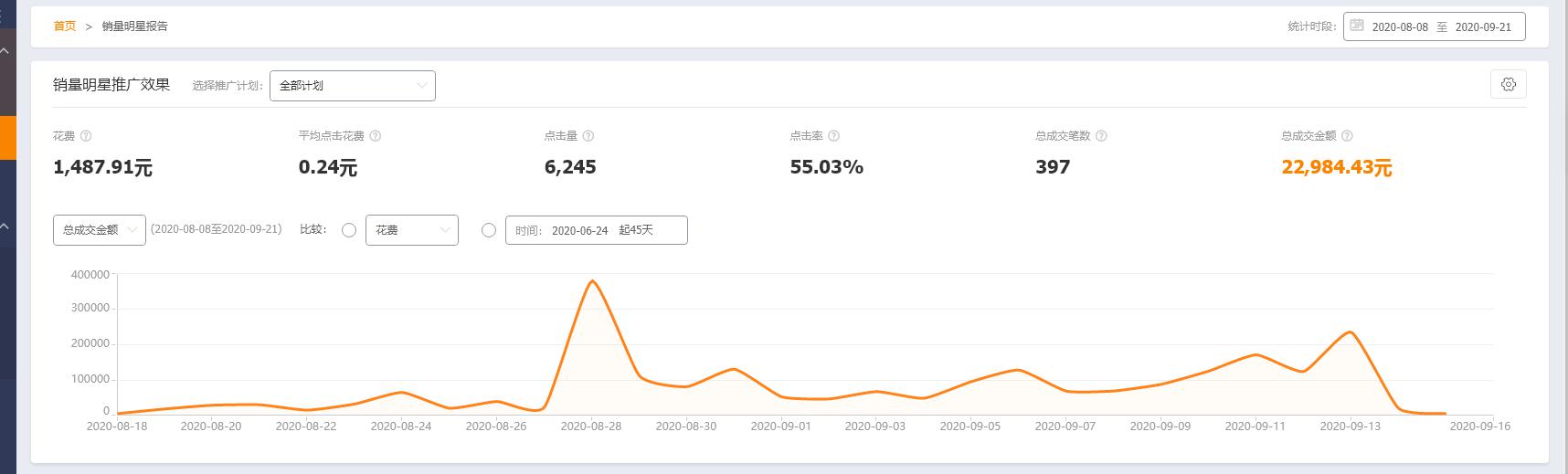This screenshot has height=474, width=1568.
Task: Click the 0.24元 average click cost value
Action: pos(327,167)
